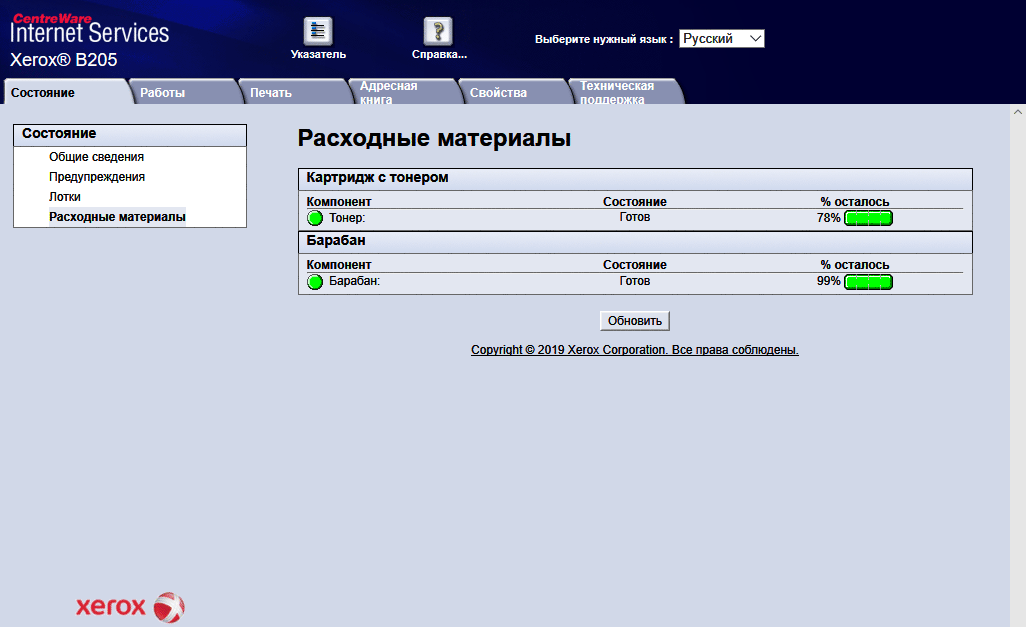Click the Готов status in Тонер row
The width and height of the screenshot is (1026, 627).
[635, 217]
